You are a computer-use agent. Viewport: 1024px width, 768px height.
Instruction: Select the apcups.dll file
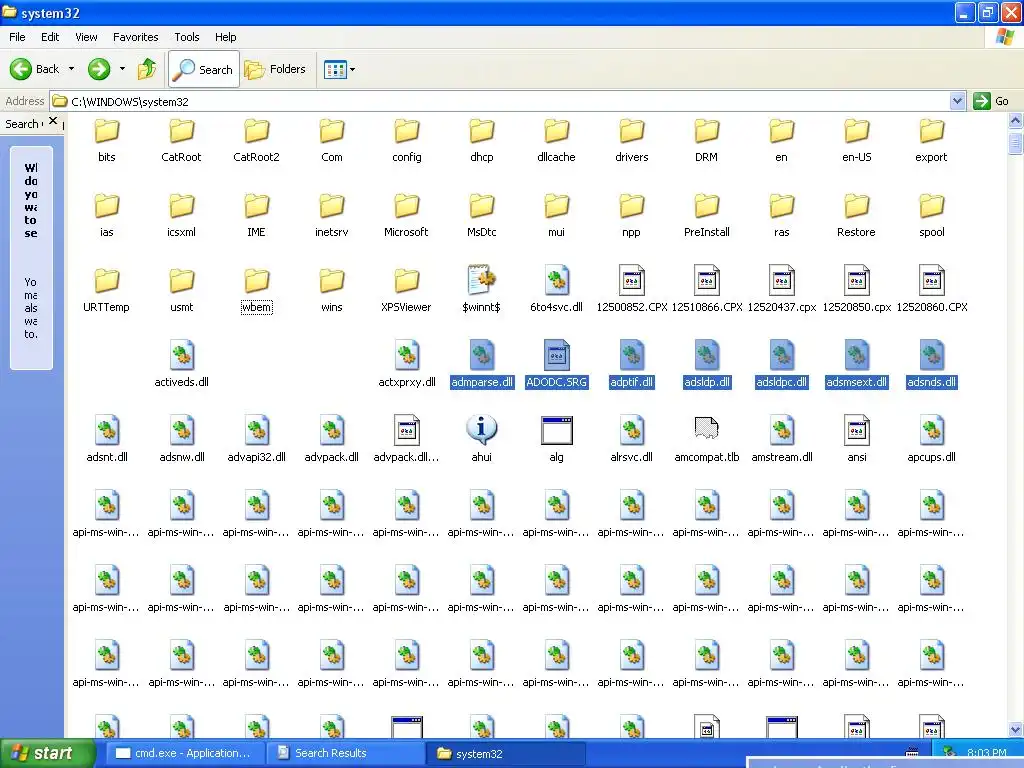(x=931, y=439)
